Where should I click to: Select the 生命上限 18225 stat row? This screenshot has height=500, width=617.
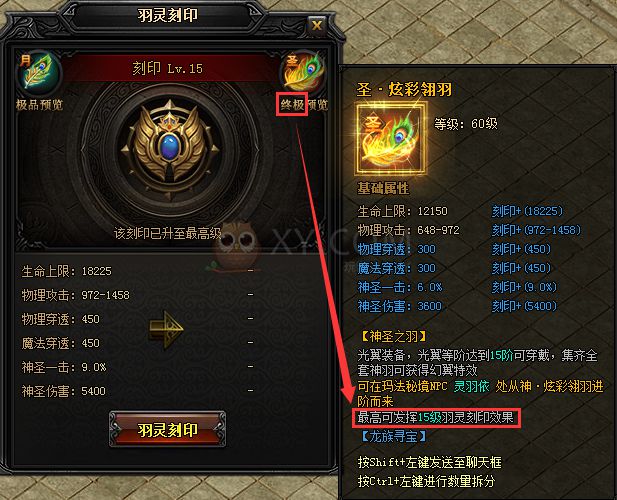point(138,271)
